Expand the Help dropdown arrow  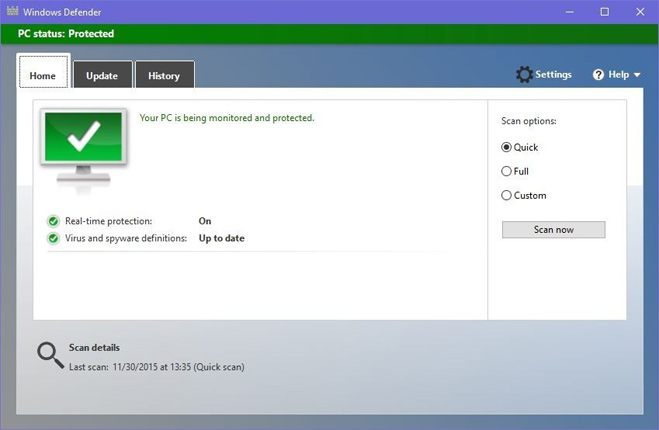tap(637, 75)
